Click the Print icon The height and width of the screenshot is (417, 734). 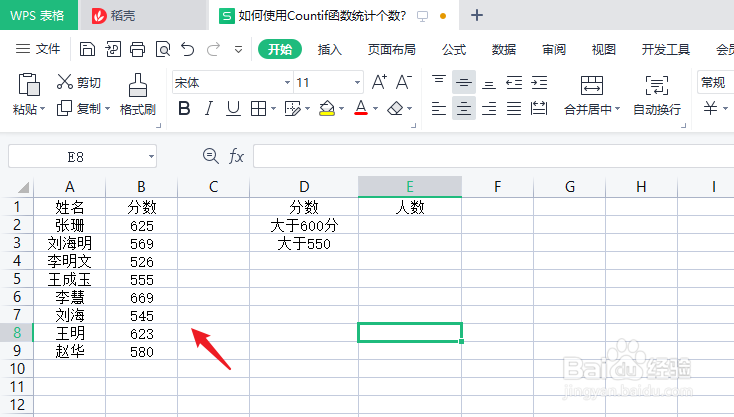coord(138,49)
